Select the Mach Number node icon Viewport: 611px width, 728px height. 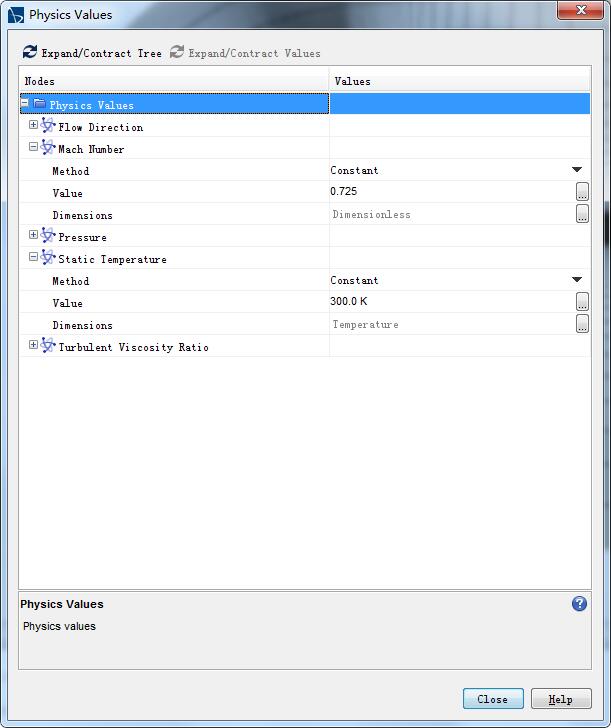coord(48,148)
